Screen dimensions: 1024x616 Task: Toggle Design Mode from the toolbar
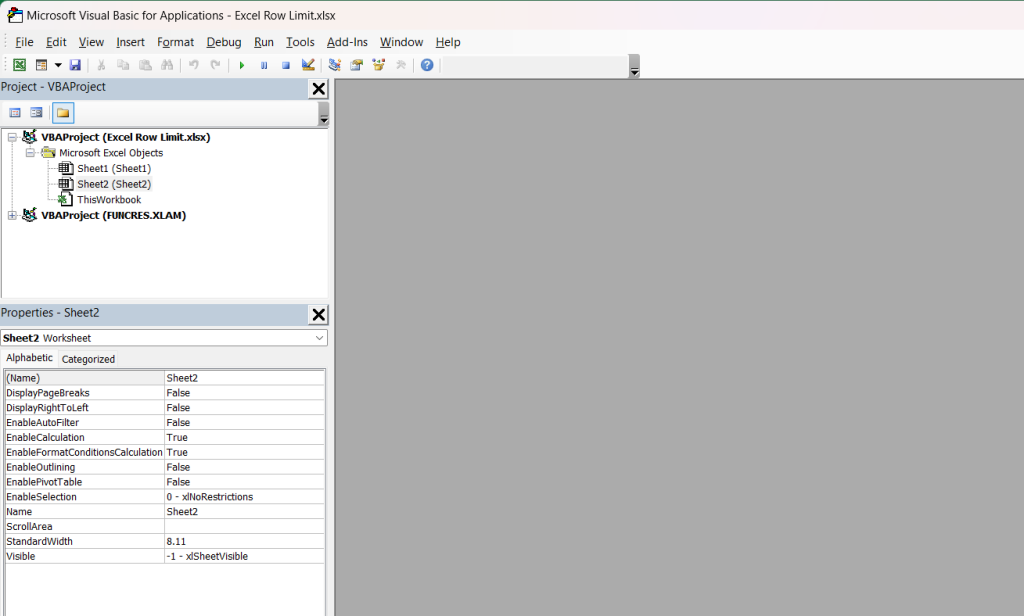307,64
